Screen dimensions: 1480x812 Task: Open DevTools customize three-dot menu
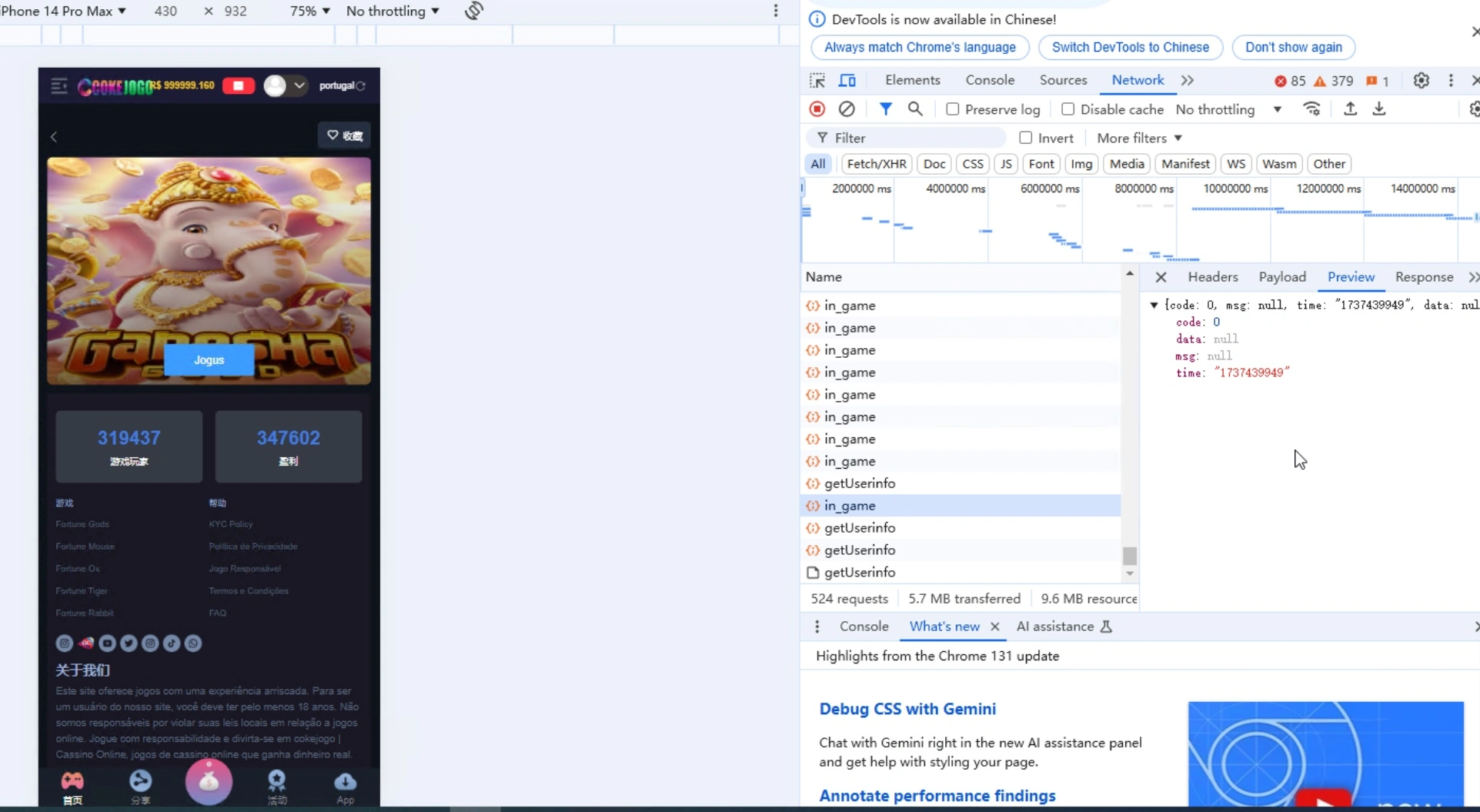click(1451, 81)
